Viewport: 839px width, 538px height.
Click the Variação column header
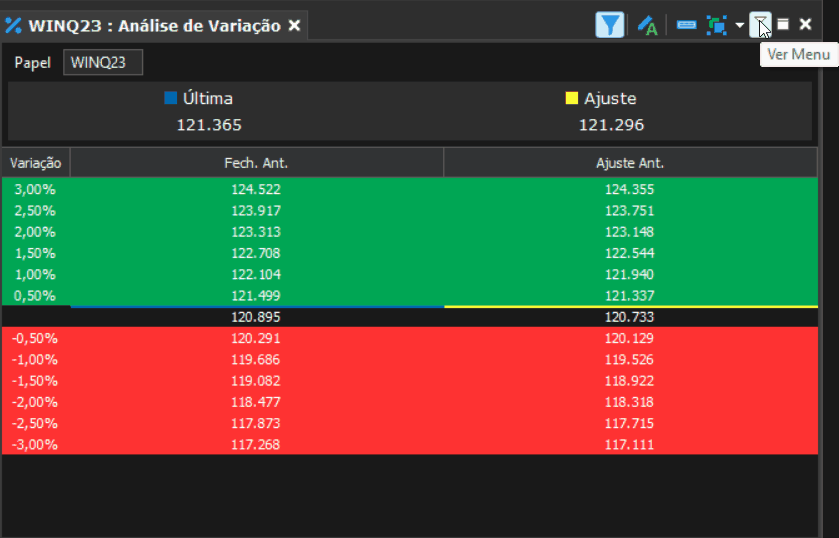pos(36,163)
